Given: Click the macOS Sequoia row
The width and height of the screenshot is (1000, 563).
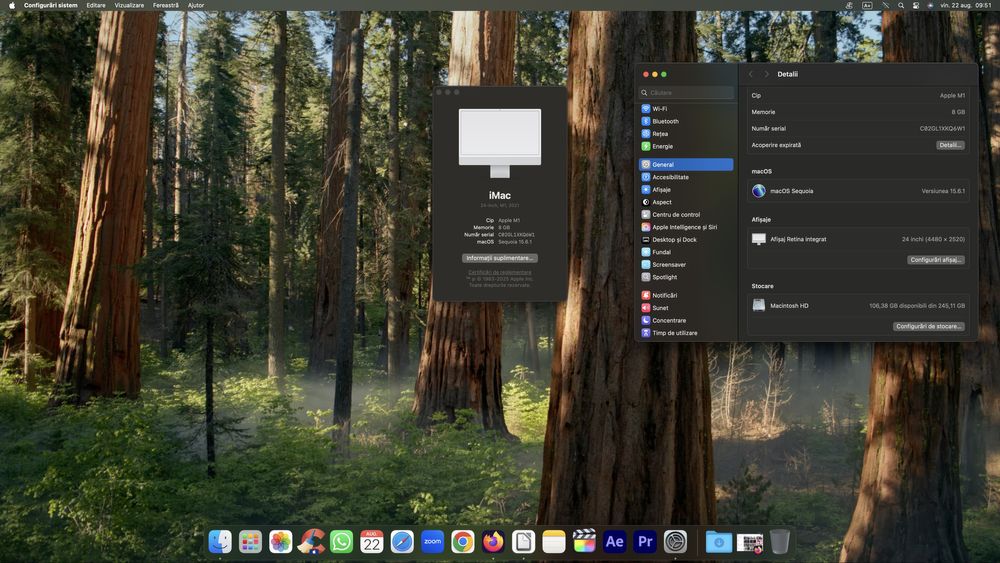Looking at the screenshot, I should pos(858,191).
